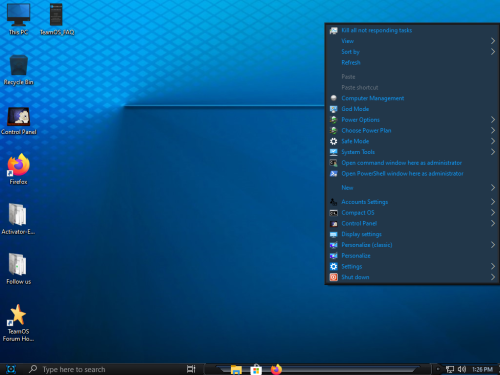This screenshot has width=500, height=375.
Task: Open the This PC desktop icon
Action: click(x=19, y=19)
